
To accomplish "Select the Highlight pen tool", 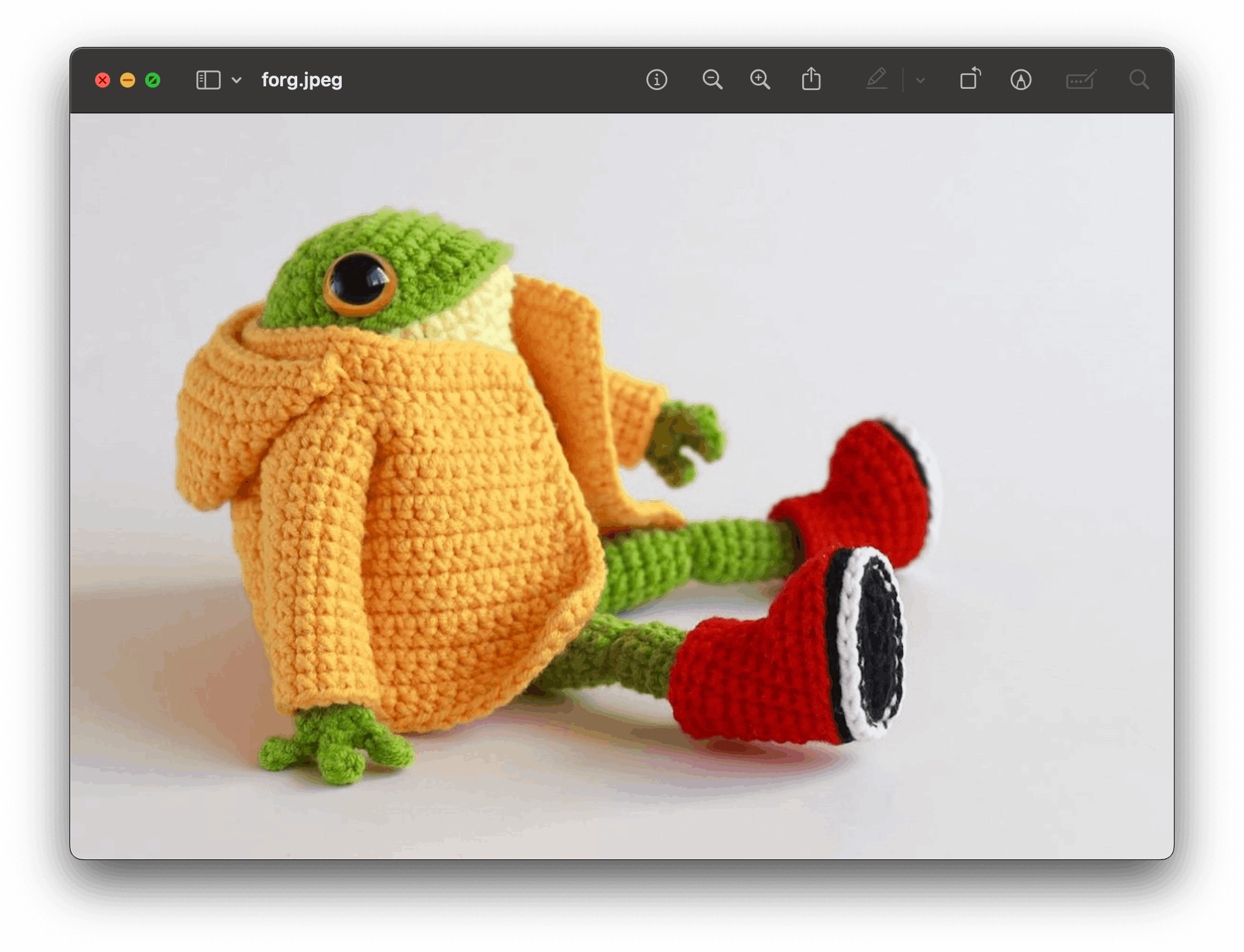I will [x=877, y=79].
